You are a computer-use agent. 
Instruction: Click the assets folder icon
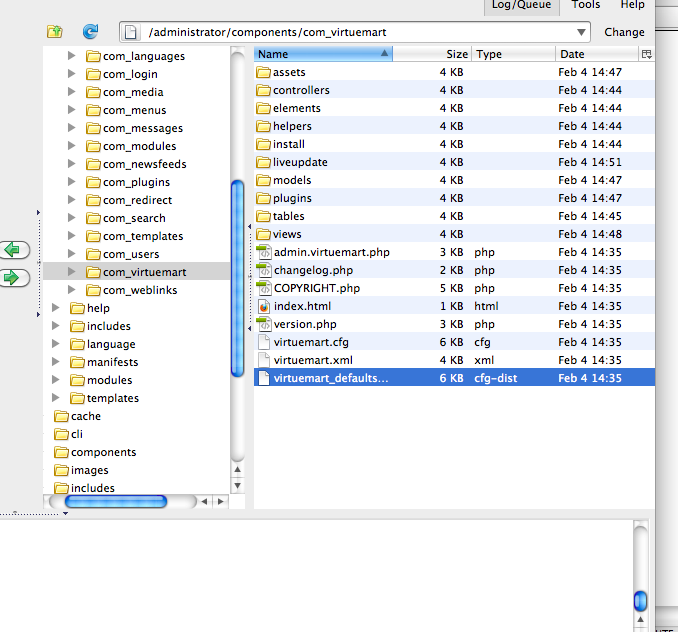pyautogui.click(x=263, y=72)
